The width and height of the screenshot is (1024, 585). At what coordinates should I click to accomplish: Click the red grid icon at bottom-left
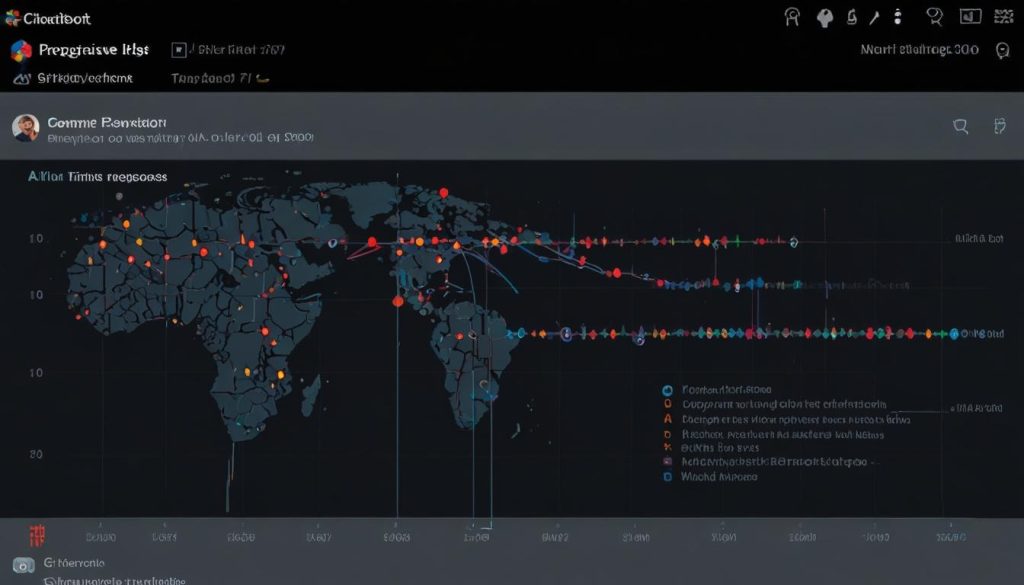[x=38, y=535]
